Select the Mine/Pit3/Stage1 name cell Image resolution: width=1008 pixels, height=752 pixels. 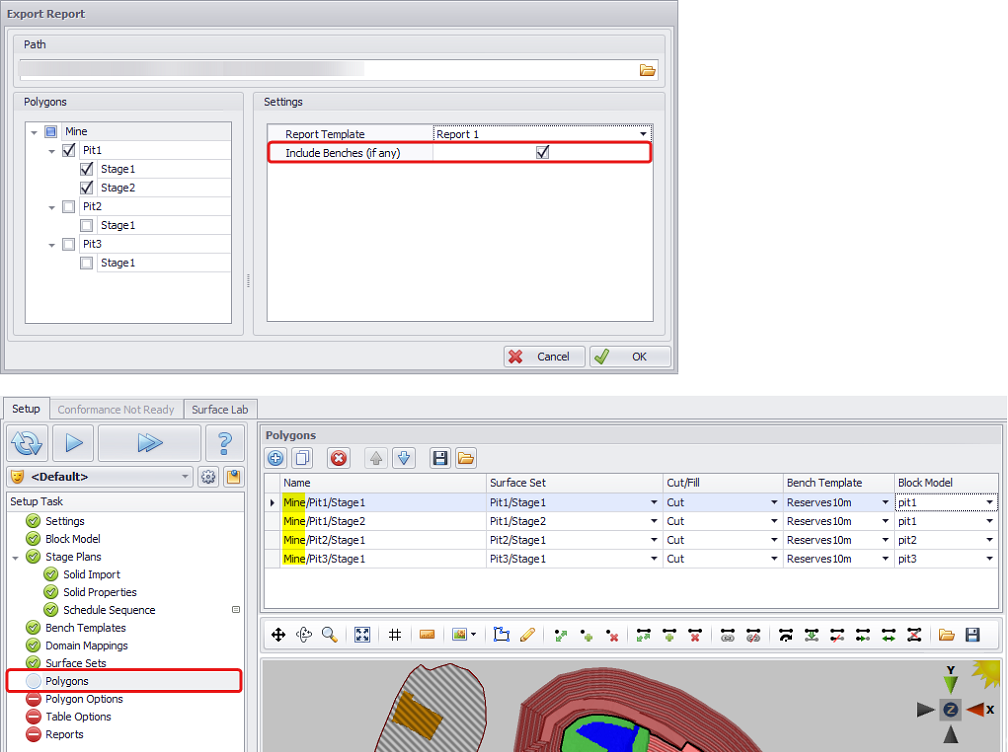tap(384, 559)
